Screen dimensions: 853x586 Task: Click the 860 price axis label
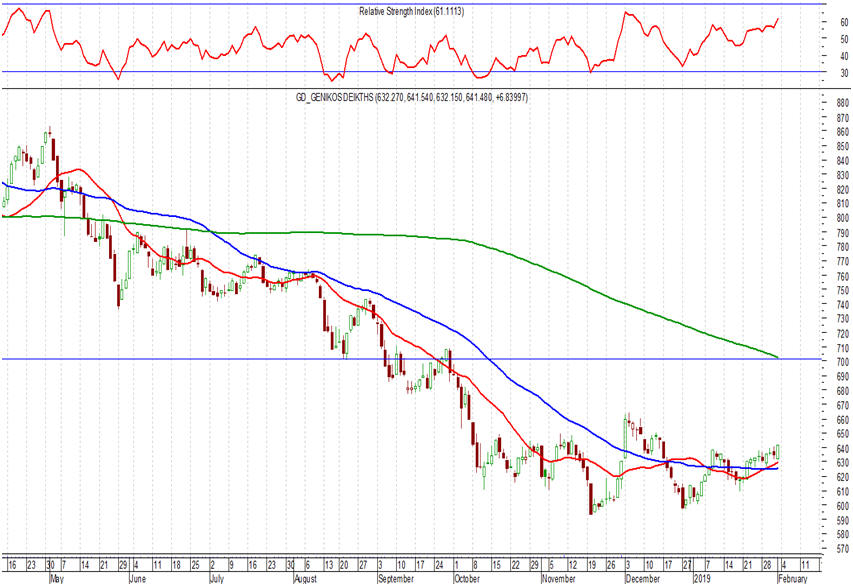pyautogui.click(x=843, y=132)
